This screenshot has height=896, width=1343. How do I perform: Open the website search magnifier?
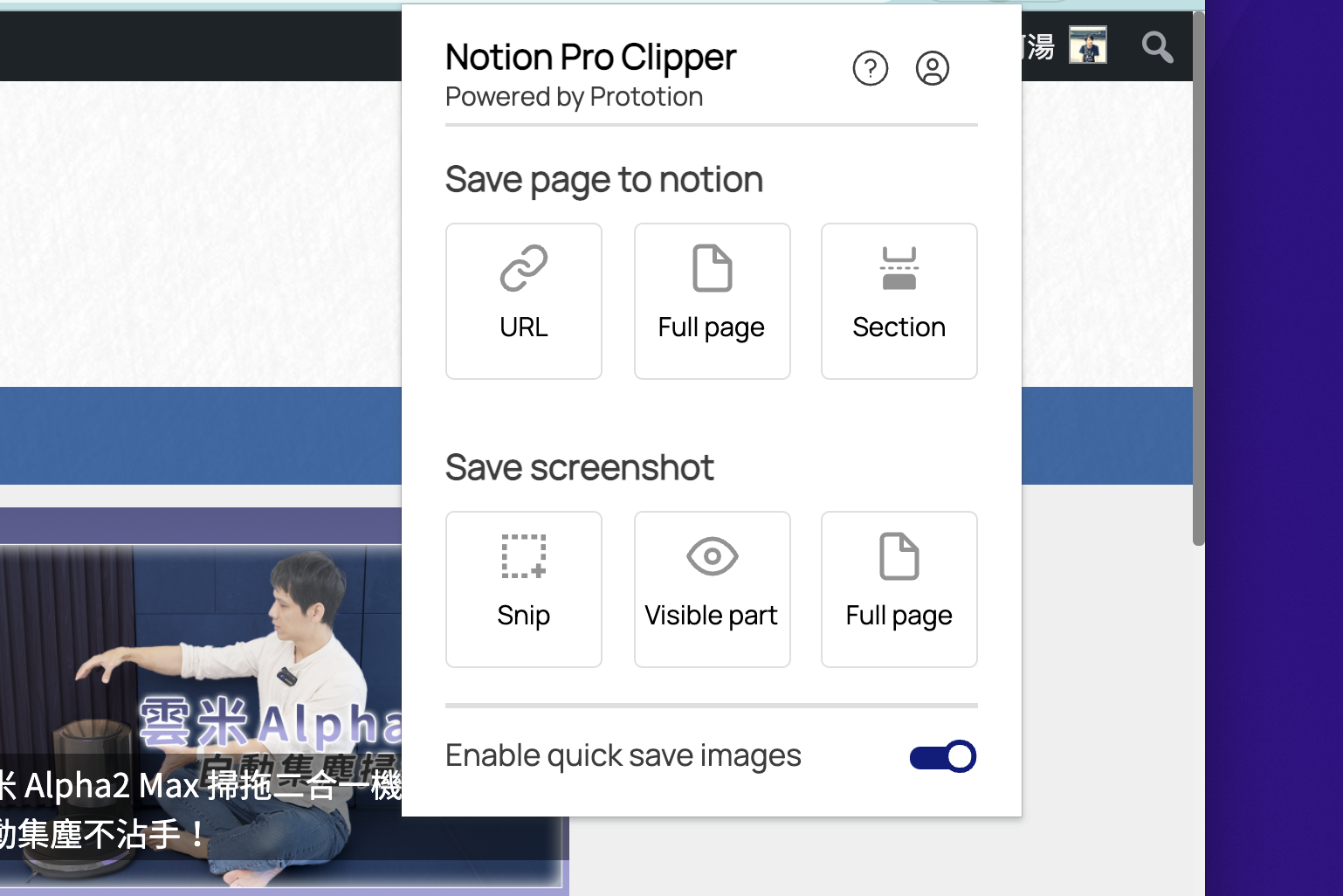[x=1156, y=48]
